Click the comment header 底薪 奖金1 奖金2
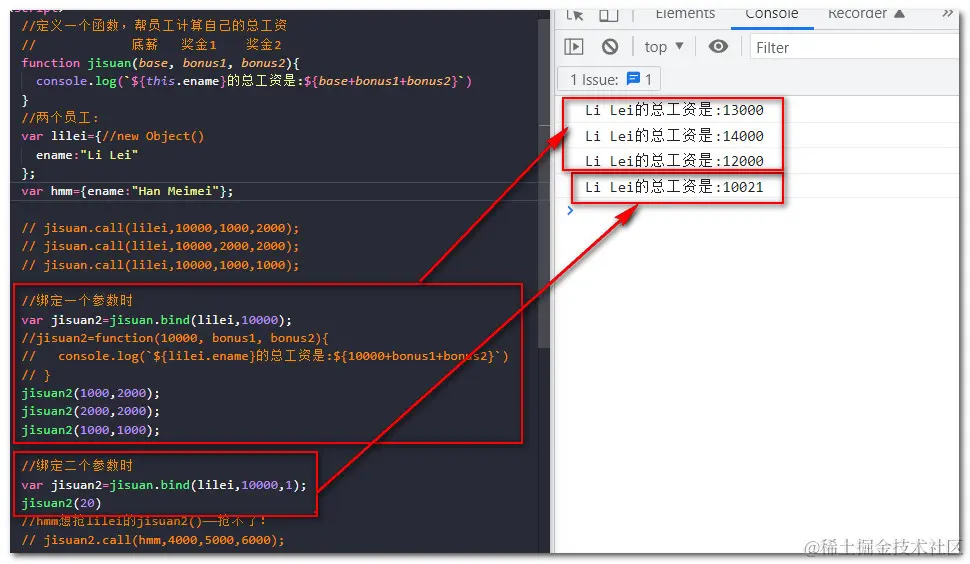The width and height of the screenshot is (970, 564). pos(151,45)
